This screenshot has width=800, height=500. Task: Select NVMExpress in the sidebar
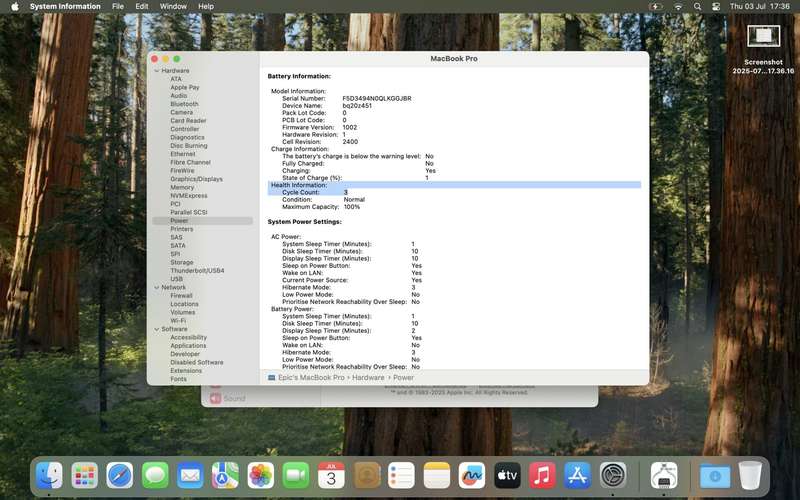tap(189, 195)
